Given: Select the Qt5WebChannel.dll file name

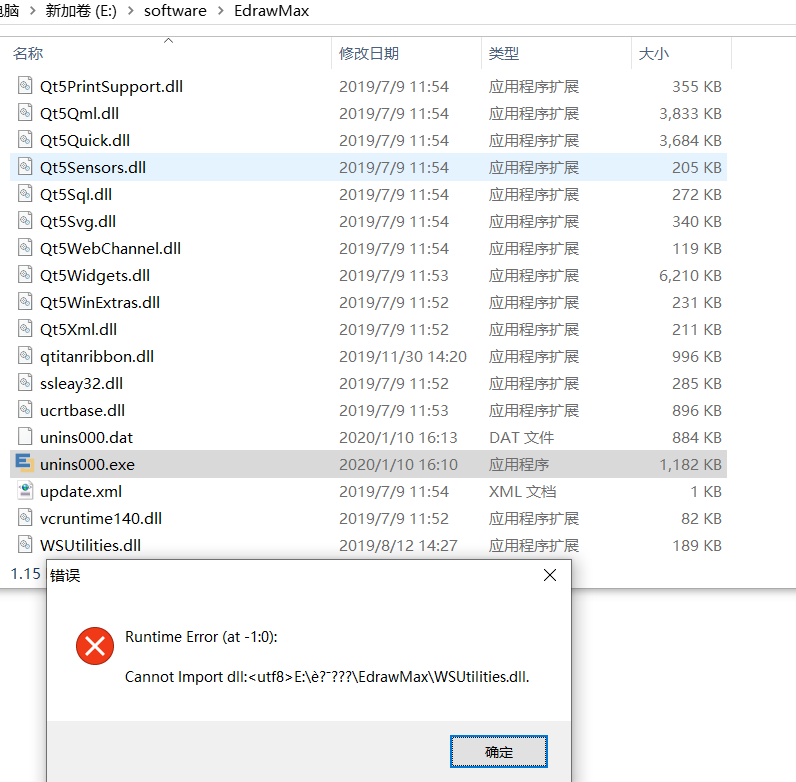Looking at the screenshot, I should [x=110, y=248].
